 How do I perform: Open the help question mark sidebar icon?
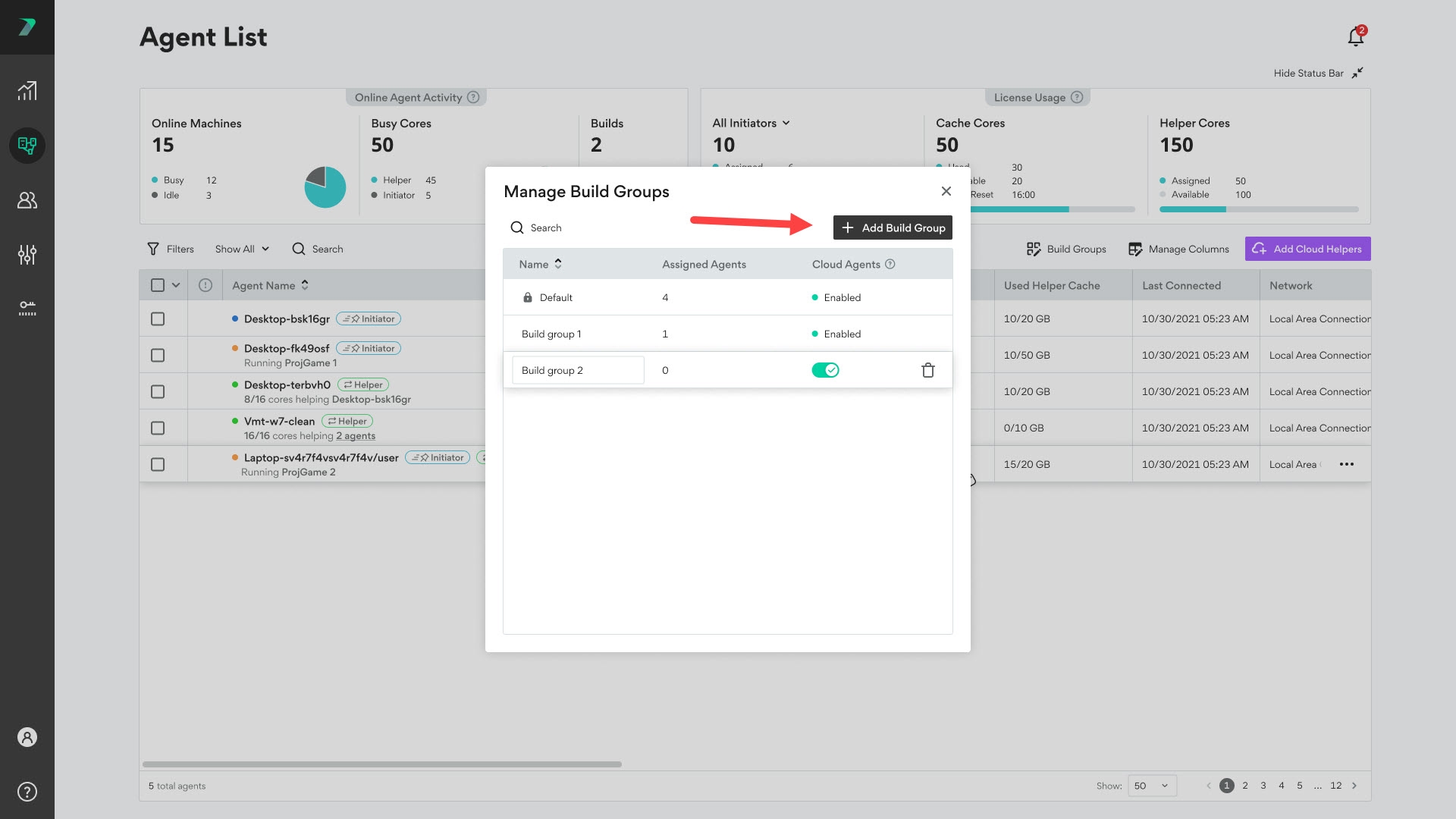[27, 792]
